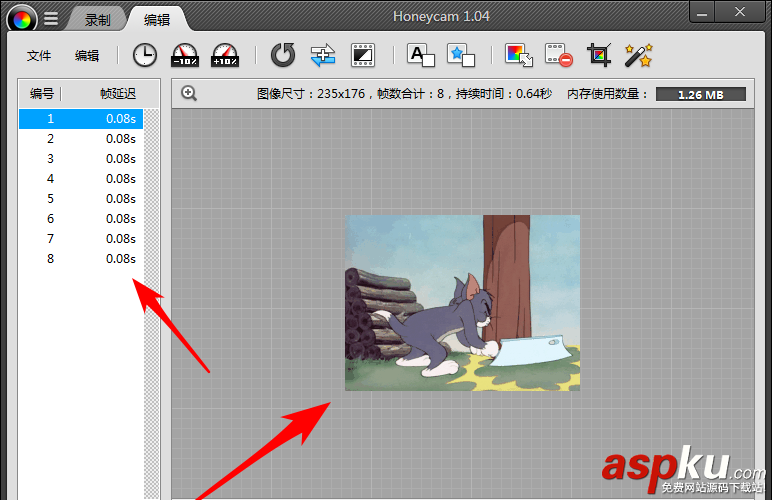The width and height of the screenshot is (772, 500).
Task: Click the image size info text
Action: click(404, 94)
